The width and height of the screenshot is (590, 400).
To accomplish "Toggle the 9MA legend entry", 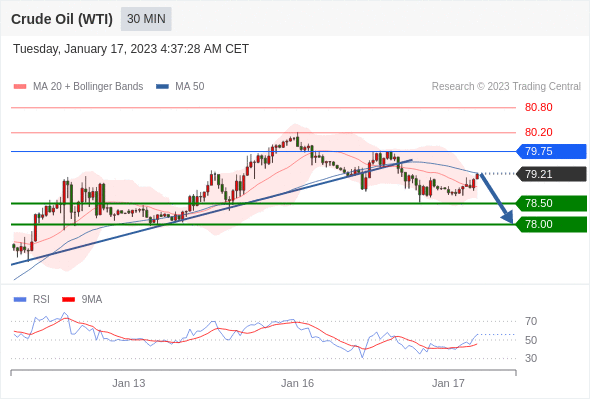I will coord(82,300).
